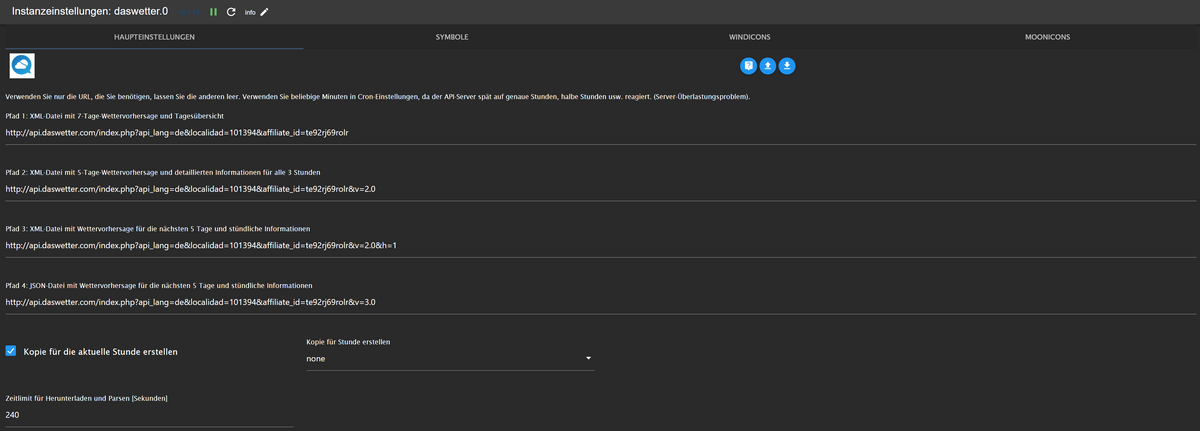The height and width of the screenshot is (431, 1200).
Task: Click the upload configuration round button
Action: coord(767,66)
